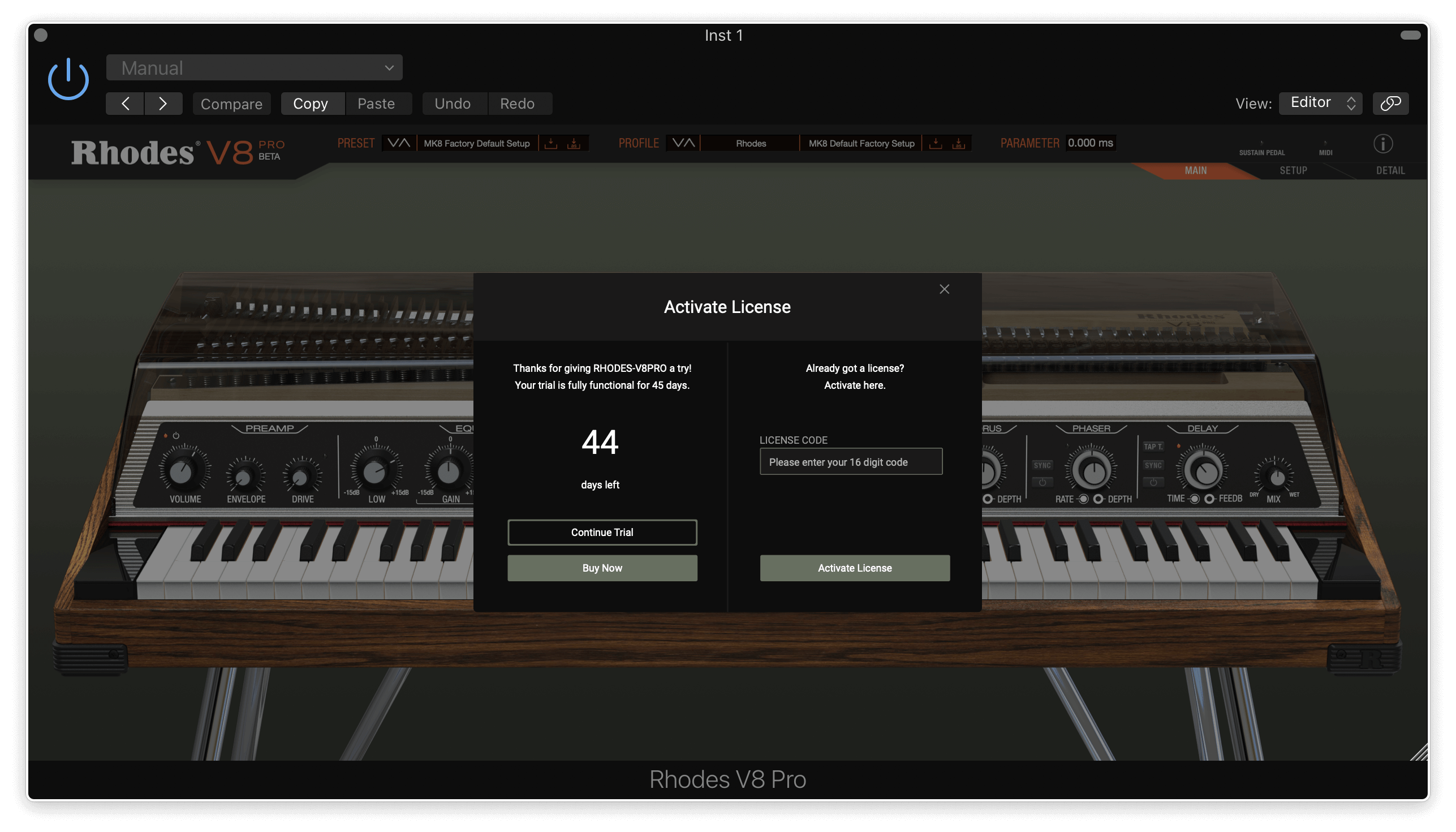
Task: Click the profile save icon
Action: coord(935,143)
